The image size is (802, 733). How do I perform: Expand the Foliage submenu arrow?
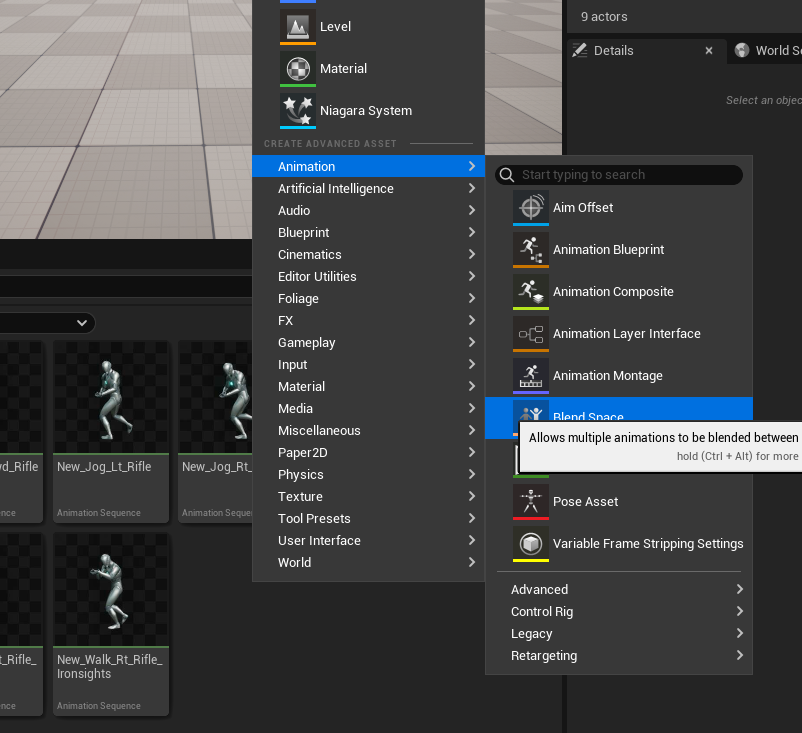(x=472, y=298)
